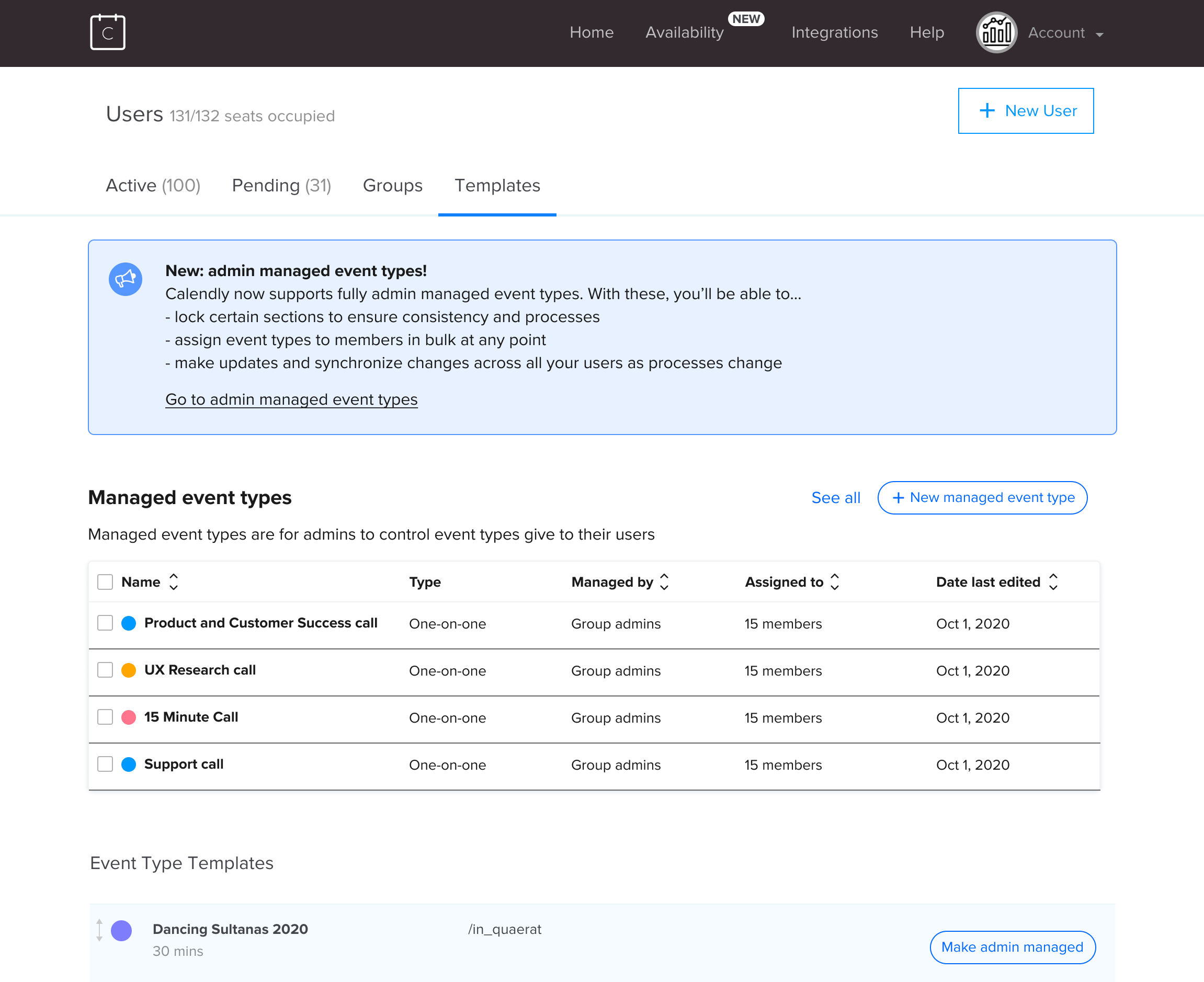Click the Event Type Templates heading
The height and width of the screenshot is (982, 1204).
pyautogui.click(x=181, y=863)
